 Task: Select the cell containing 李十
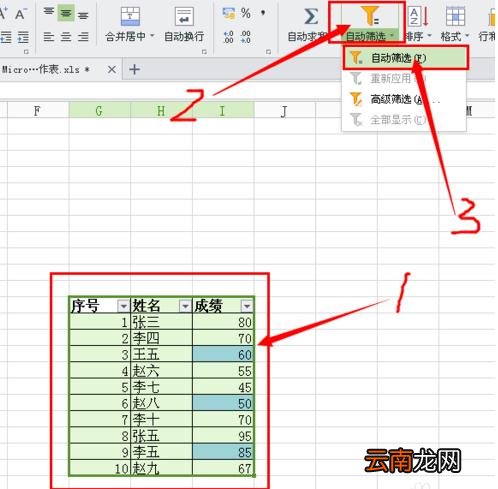point(161,419)
